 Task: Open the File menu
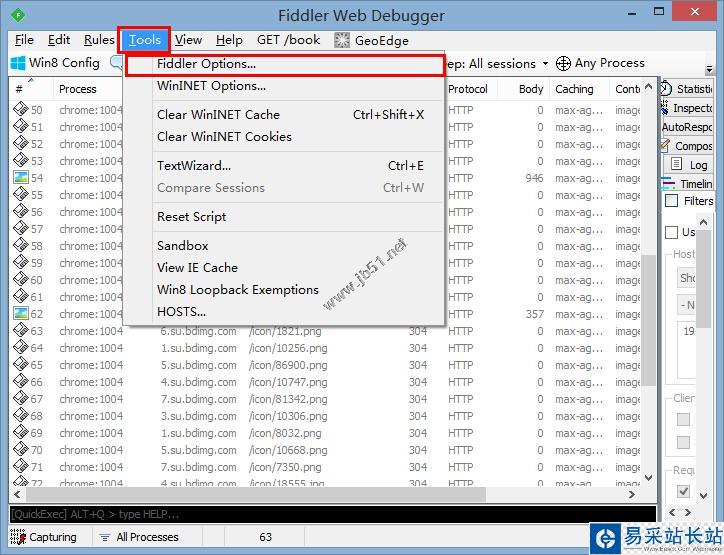[x=24, y=40]
